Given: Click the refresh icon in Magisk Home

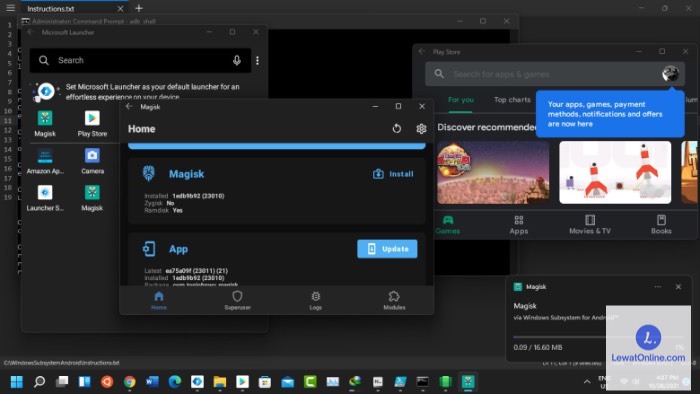Looking at the screenshot, I should tap(396, 129).
